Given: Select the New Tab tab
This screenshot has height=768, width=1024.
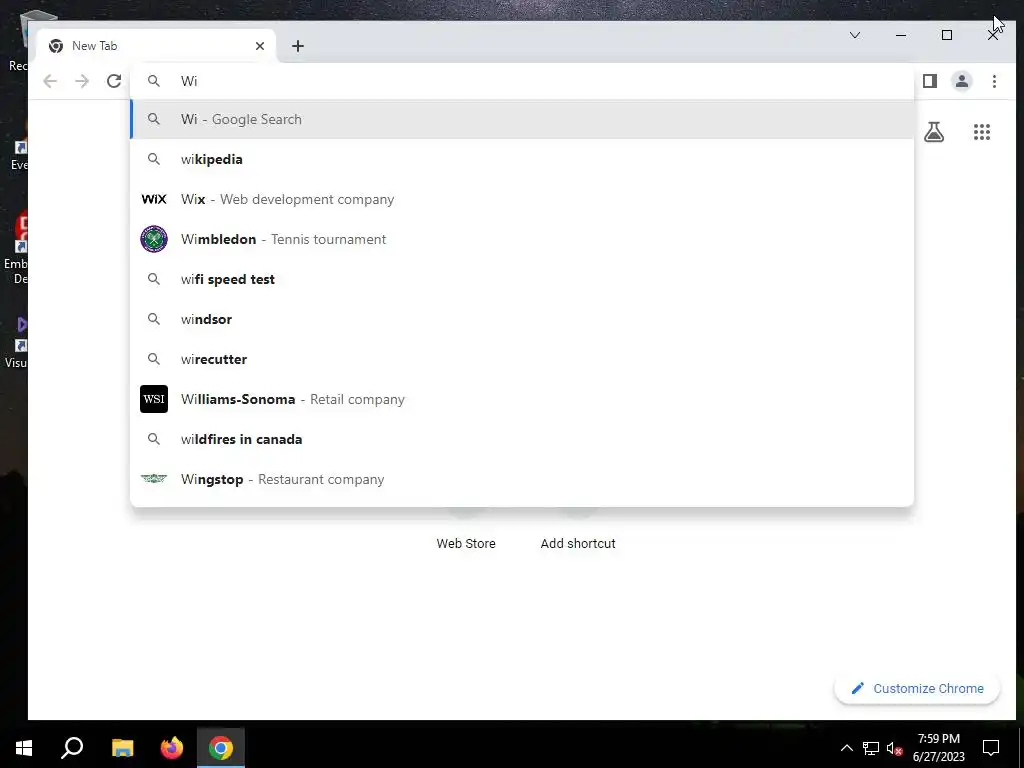Looking at the screenshot, I should [x=157, y=46].
